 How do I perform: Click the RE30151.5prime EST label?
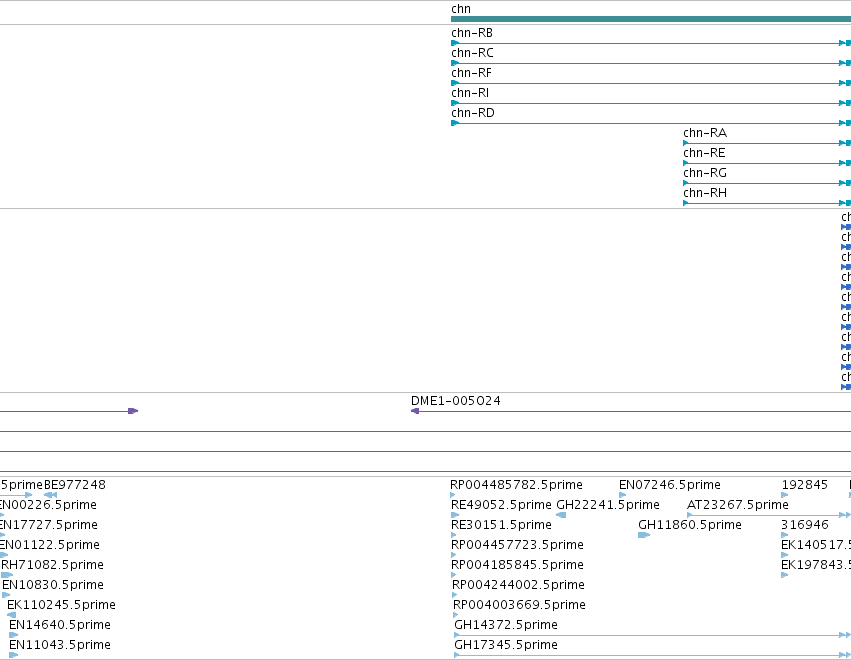(x=501, y=525)
